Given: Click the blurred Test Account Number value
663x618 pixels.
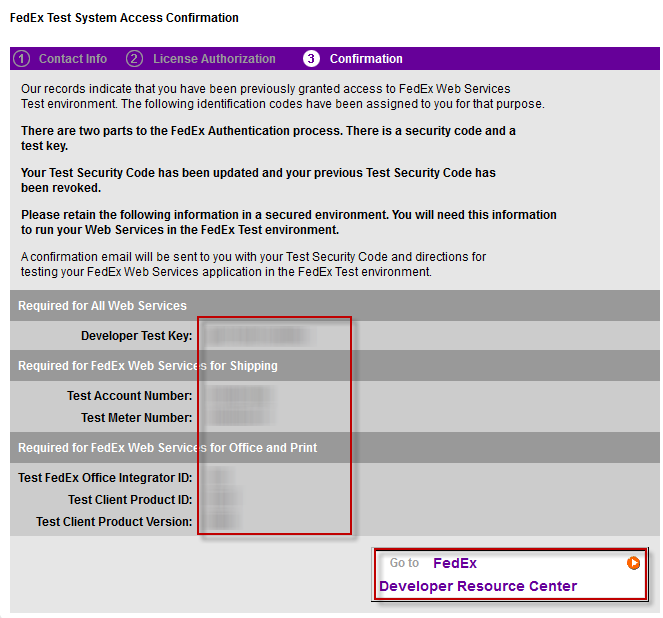Looking at the screenshot, I should (x=240, y=396).
